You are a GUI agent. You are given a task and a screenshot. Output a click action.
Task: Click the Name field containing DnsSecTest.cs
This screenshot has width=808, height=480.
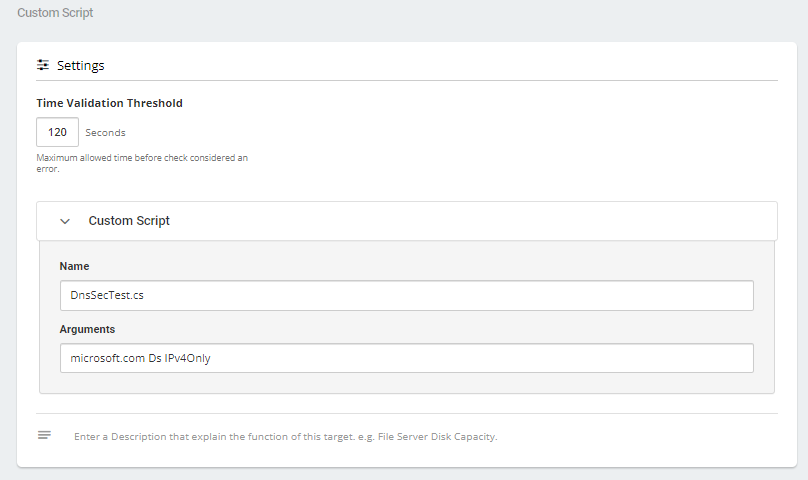406,296
